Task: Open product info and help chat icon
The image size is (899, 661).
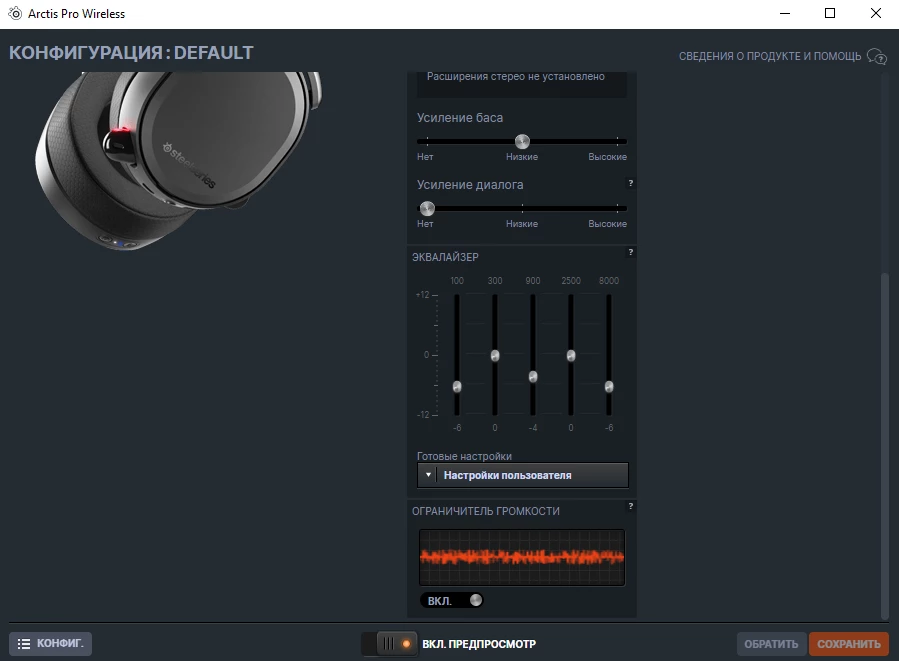Action: click(x=877, y=56)
